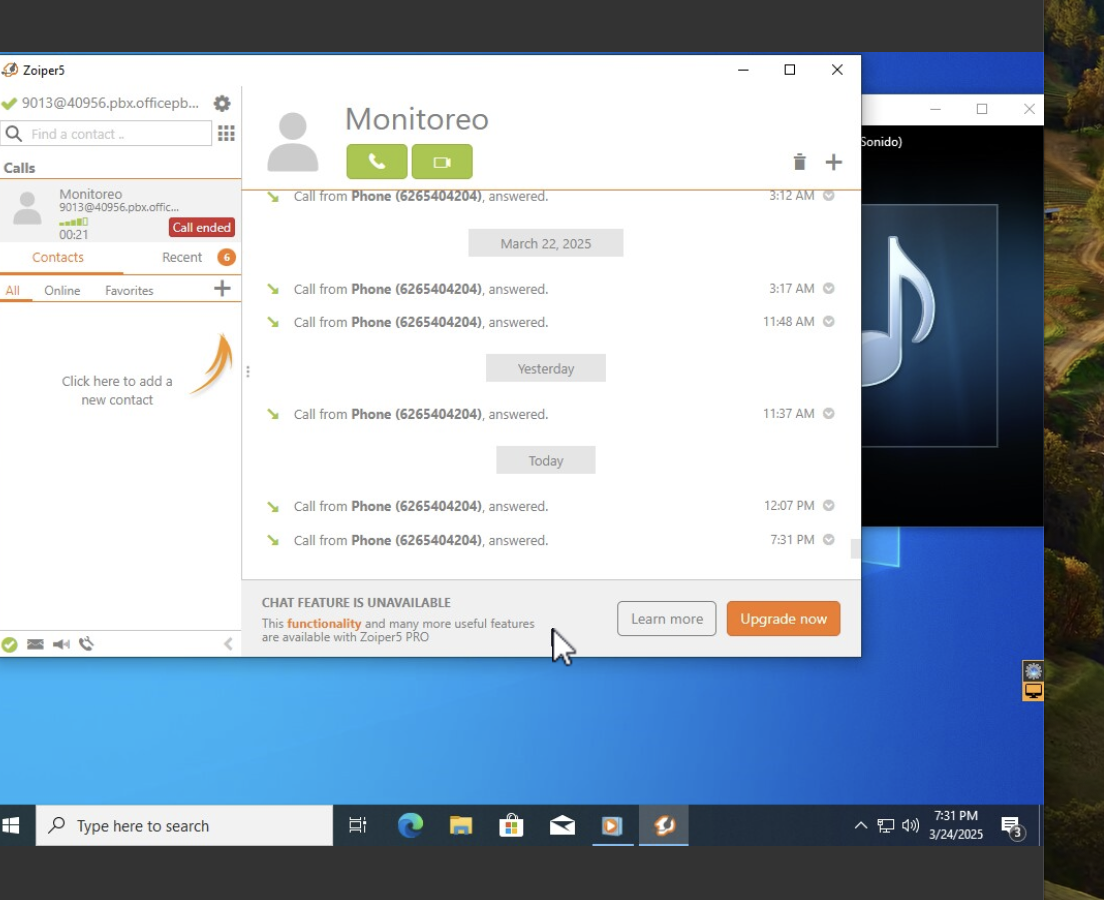Screen dimensions: 1104x900
Task: Delete history with trash icon
Action: coord(799,162)
